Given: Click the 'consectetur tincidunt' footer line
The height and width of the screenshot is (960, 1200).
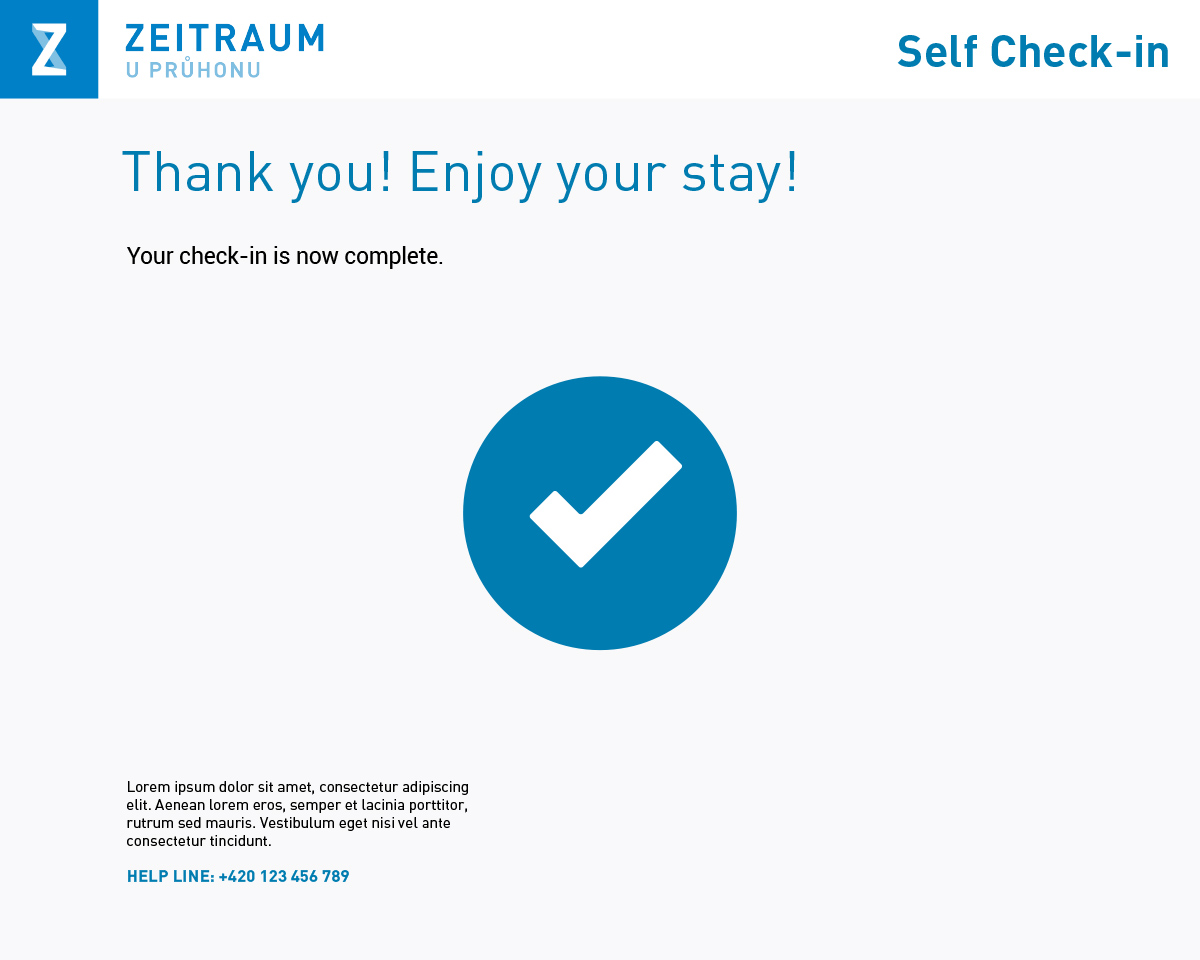Looking at the screenshot, I should [x=199, y=841].
